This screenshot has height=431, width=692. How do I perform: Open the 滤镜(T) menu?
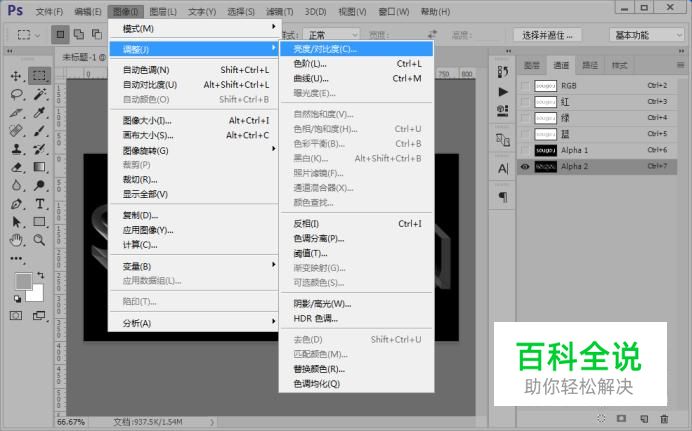tap(280, 12)
